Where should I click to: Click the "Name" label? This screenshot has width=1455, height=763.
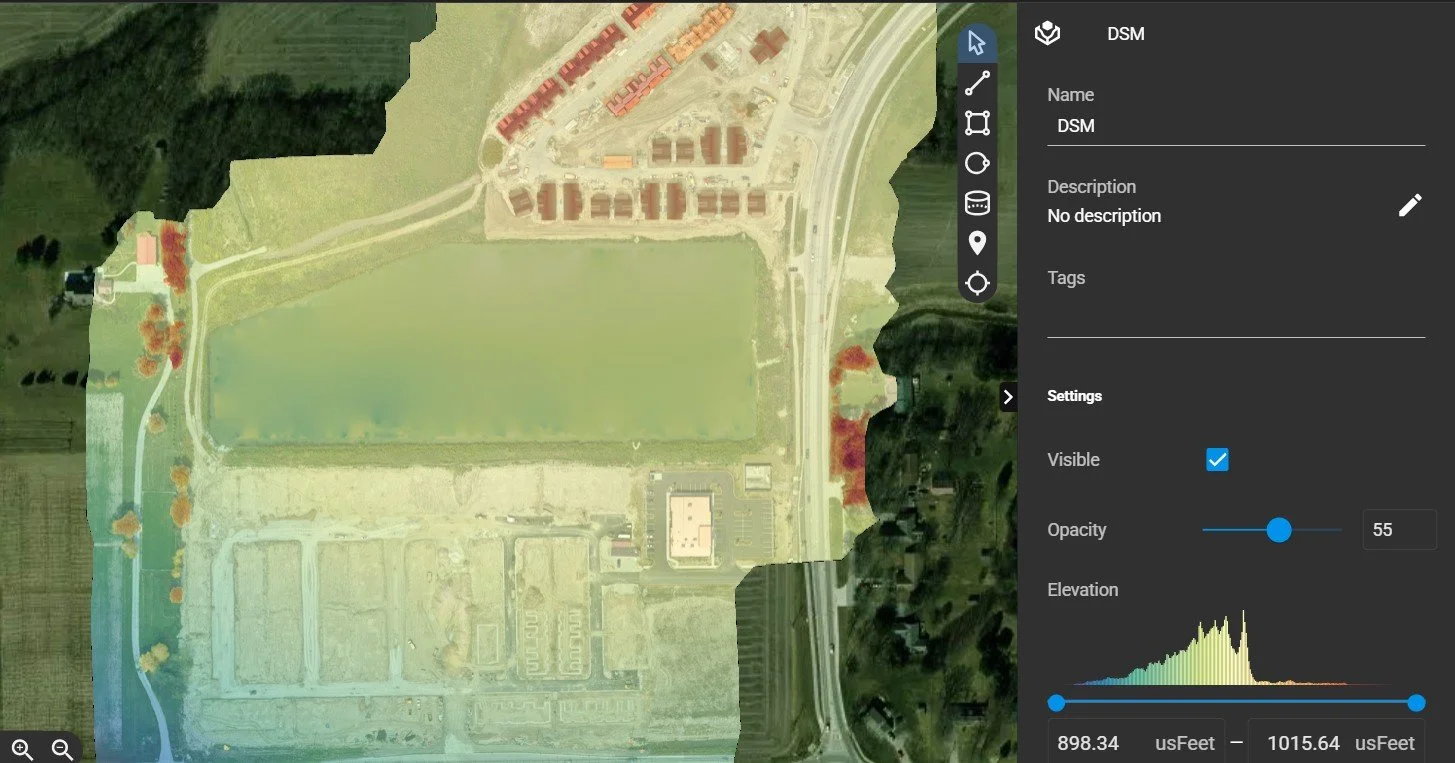[x=1070, y=95]
